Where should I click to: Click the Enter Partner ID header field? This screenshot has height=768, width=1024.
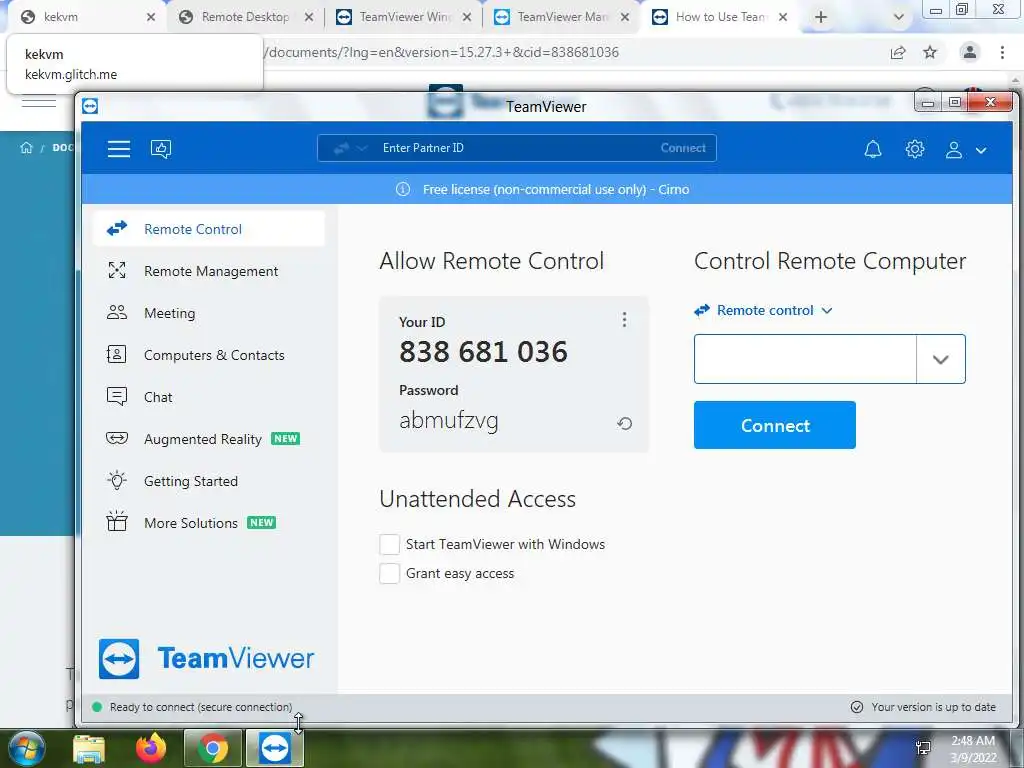516,148
